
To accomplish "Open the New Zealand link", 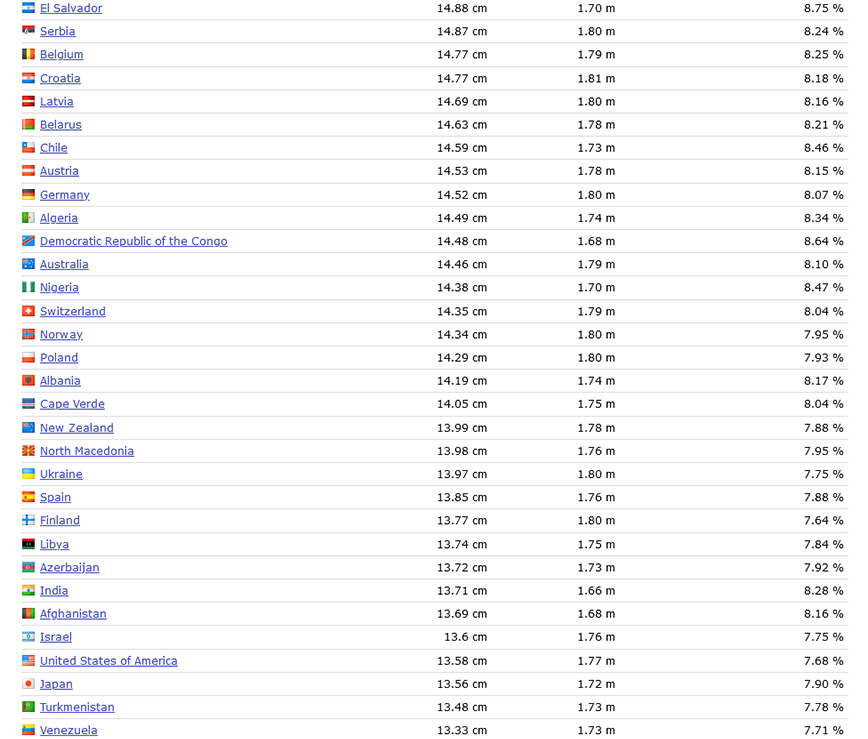I will [76, 428].
